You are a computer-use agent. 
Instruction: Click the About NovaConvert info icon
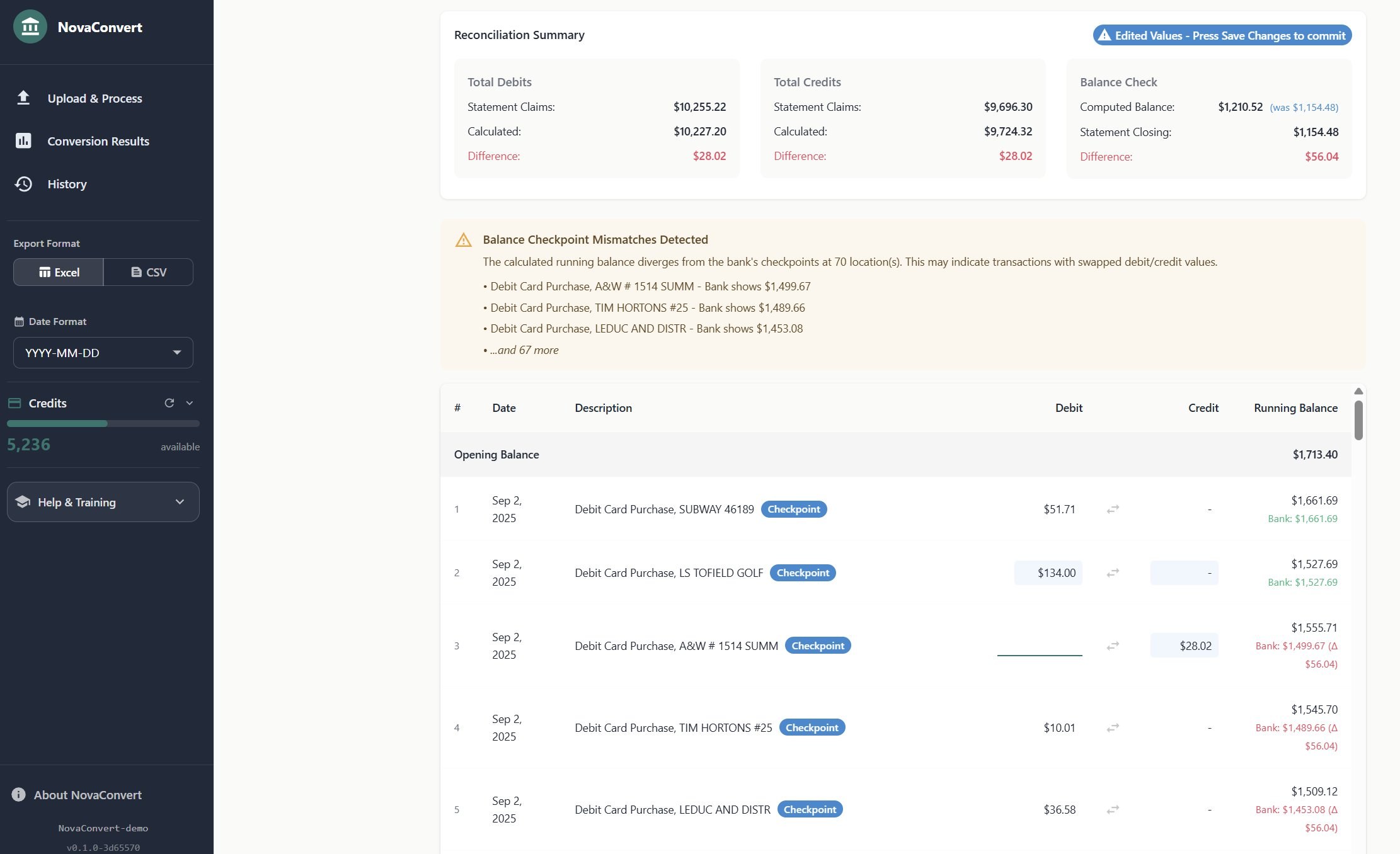click(18, 794)
